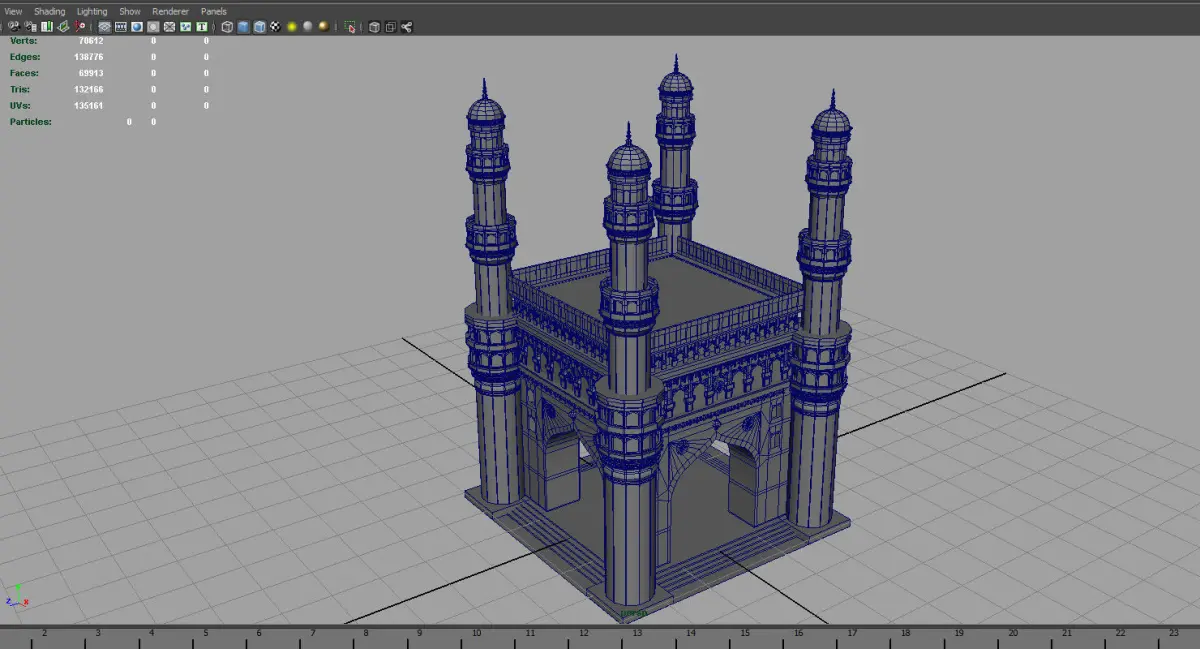Click the X-ray active components icon
The image size is (1200, 649).
pos(390,27)
